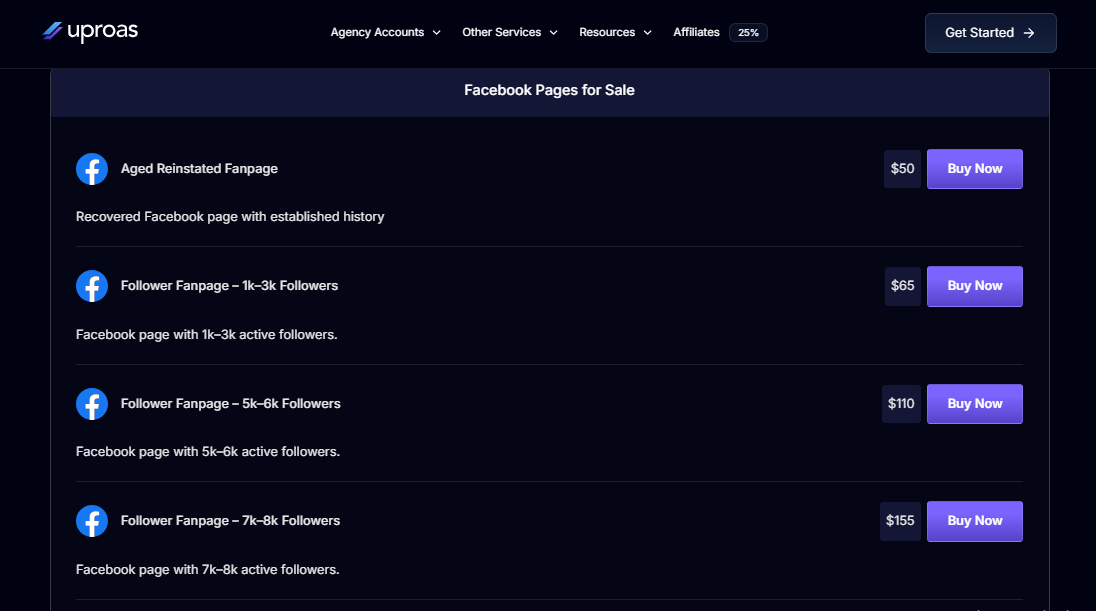Buy the Aged Reinstated Fanpage now
1096x611 pixels.
pos(974,169)
